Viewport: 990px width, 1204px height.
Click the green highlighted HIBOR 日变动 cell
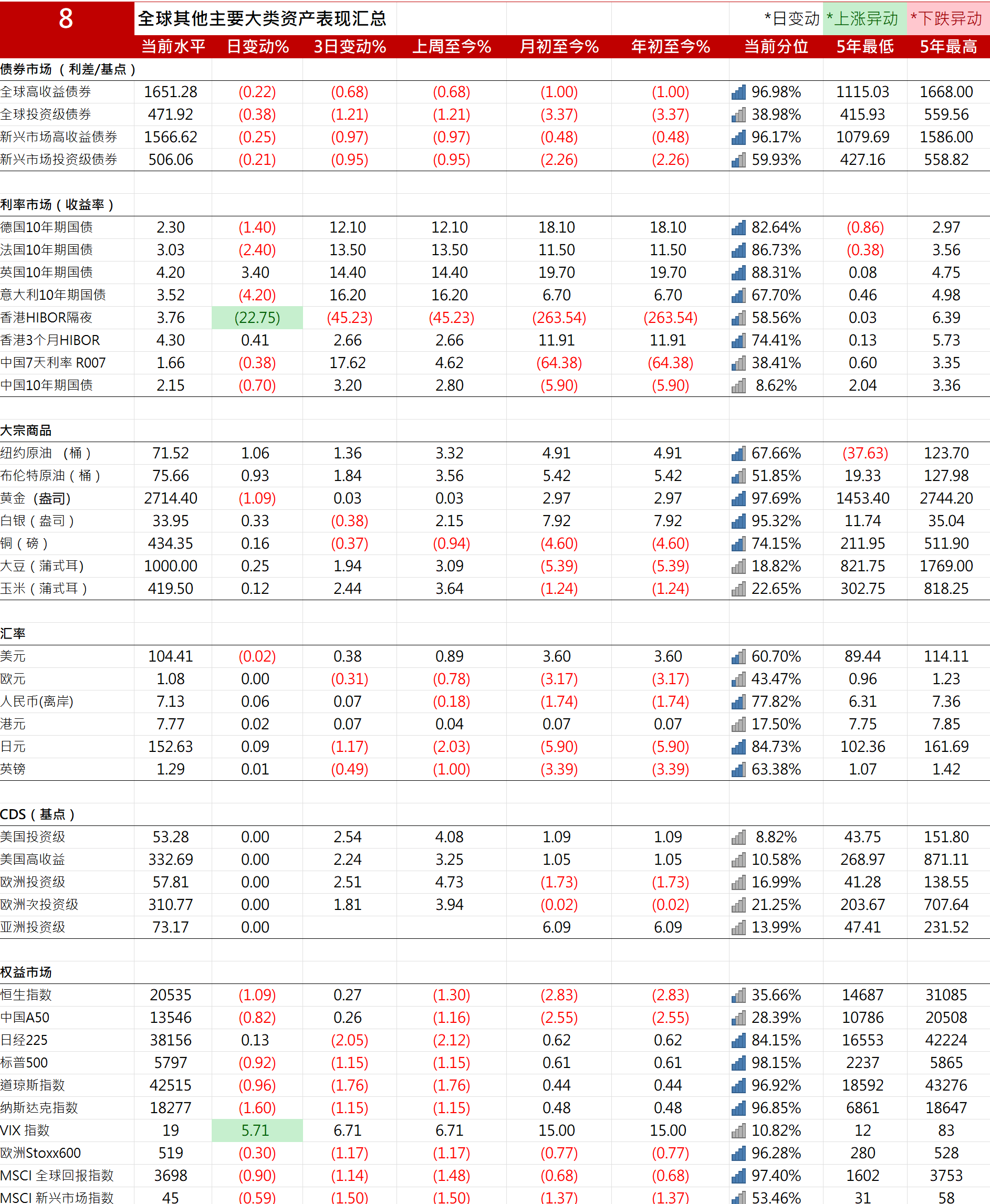(257, 318)
